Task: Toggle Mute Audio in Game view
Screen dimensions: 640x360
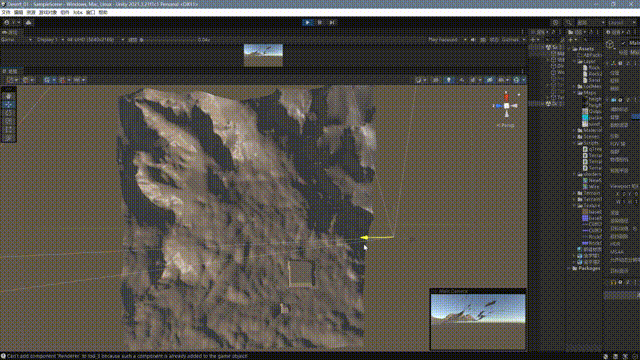Action: coord(473,40)
